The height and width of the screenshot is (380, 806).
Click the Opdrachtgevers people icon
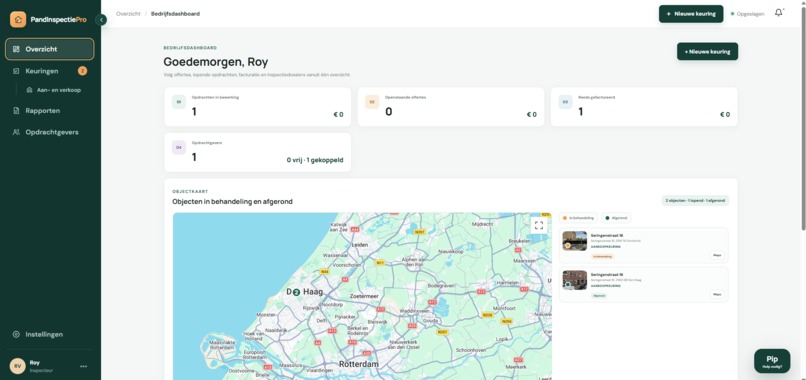(x=16, y=132)
